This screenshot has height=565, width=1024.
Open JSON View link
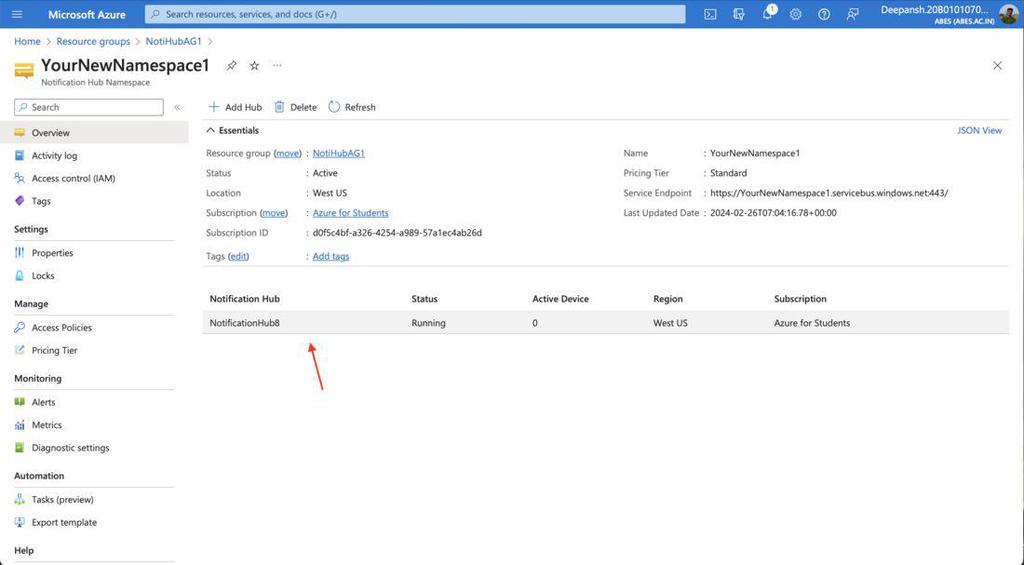(x=979, y=131)
